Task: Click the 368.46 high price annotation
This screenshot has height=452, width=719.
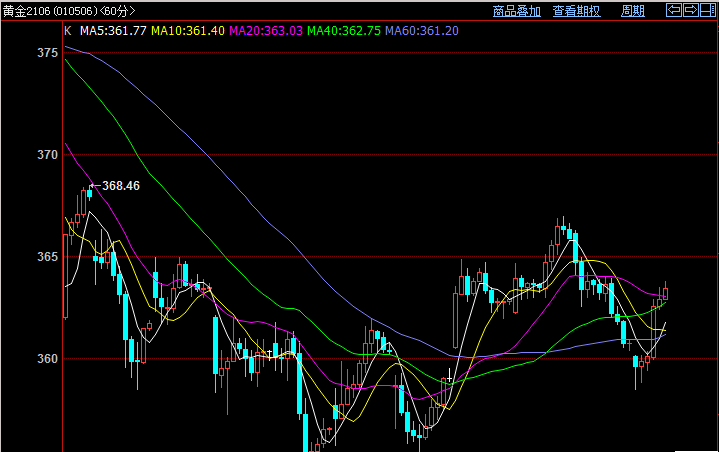Action: (x=121, y=186)
